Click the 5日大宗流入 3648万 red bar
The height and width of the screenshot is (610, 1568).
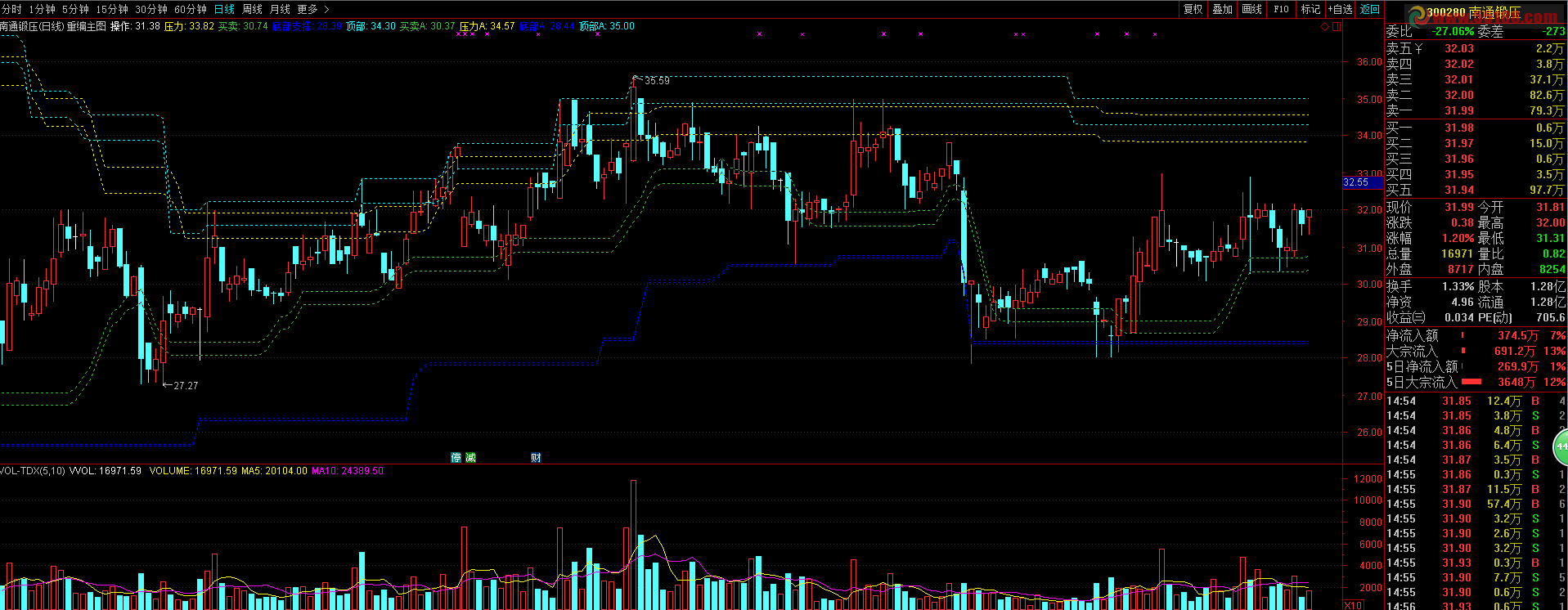pos(1471,382)
